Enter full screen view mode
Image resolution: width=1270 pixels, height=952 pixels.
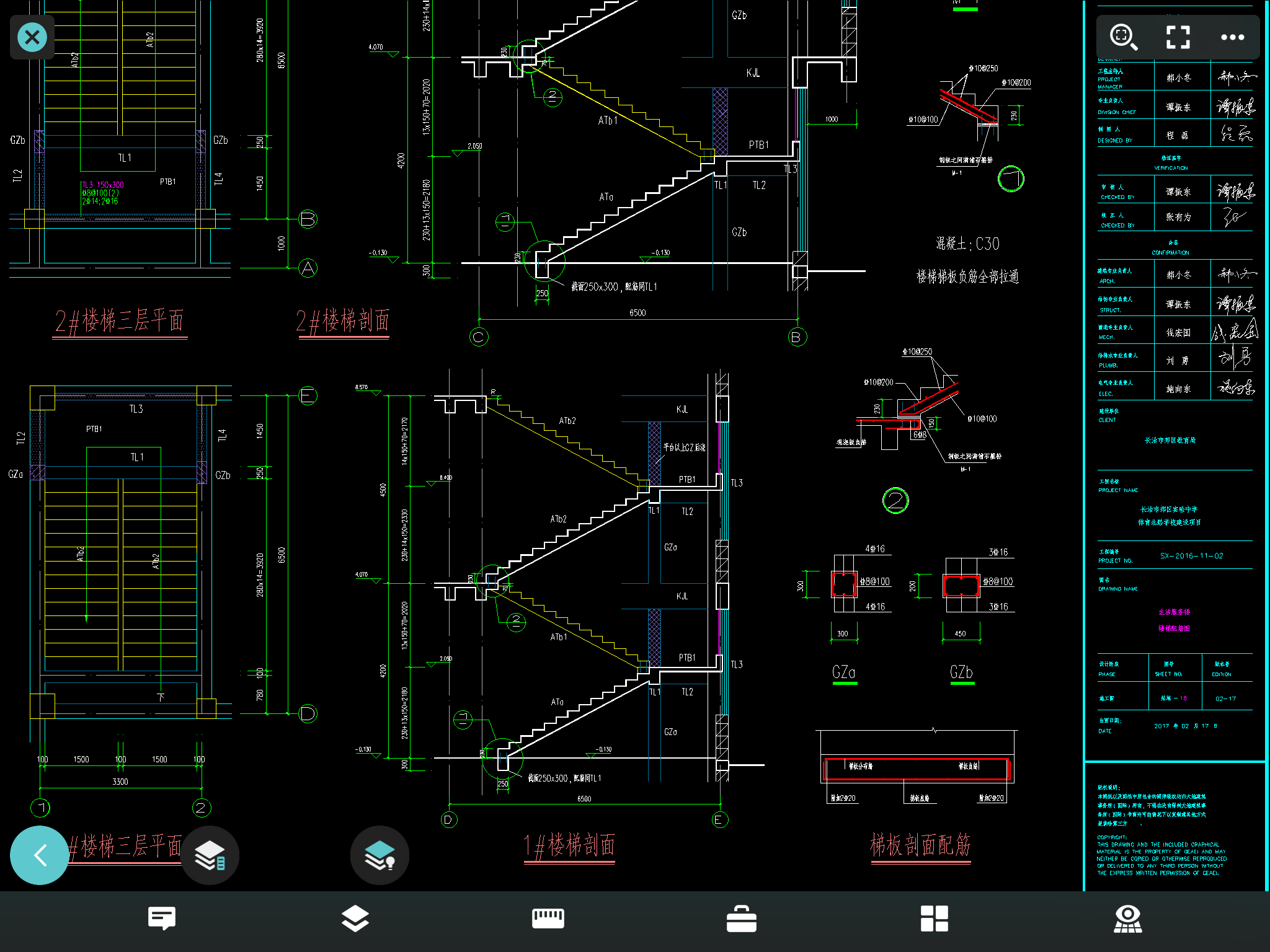1178,37
